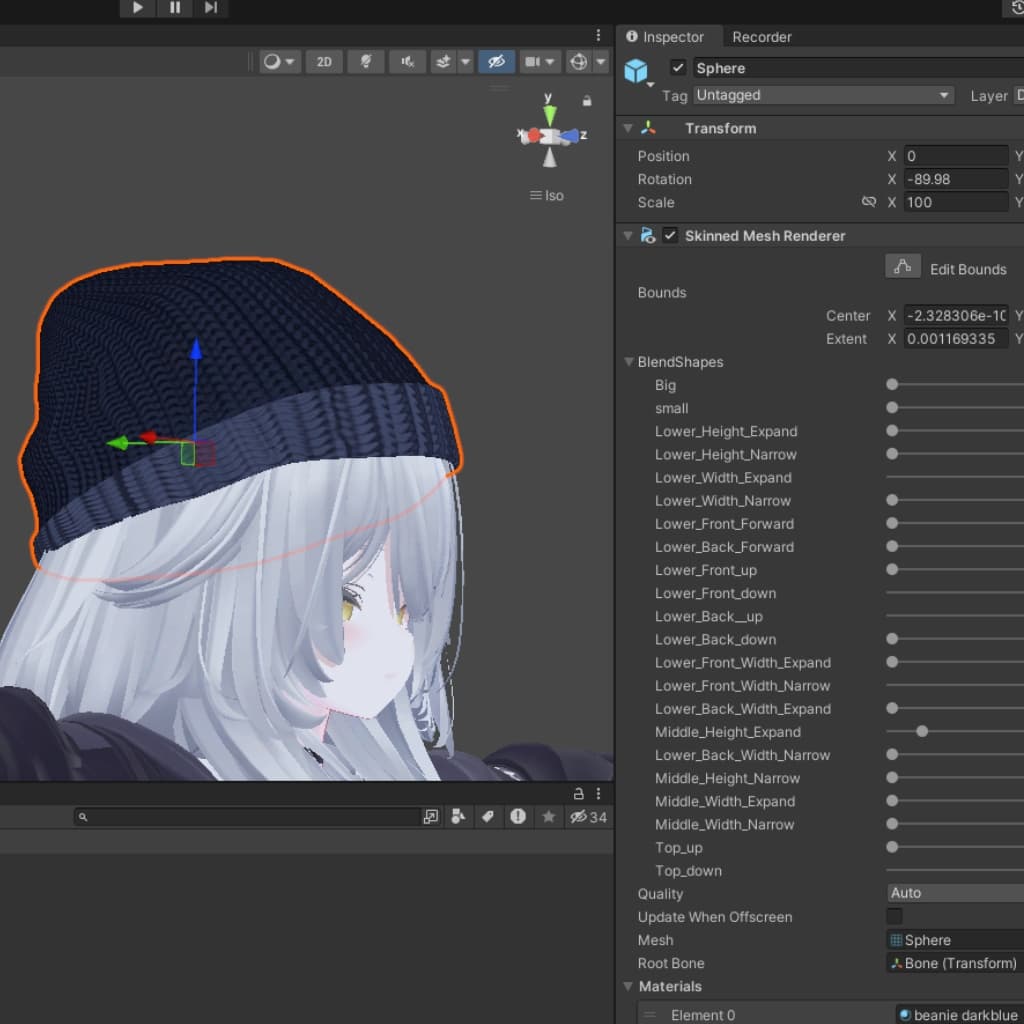1024x1024 pixels.
Task: Click the blue move gizmo arrow
Action: coord(195,349)
